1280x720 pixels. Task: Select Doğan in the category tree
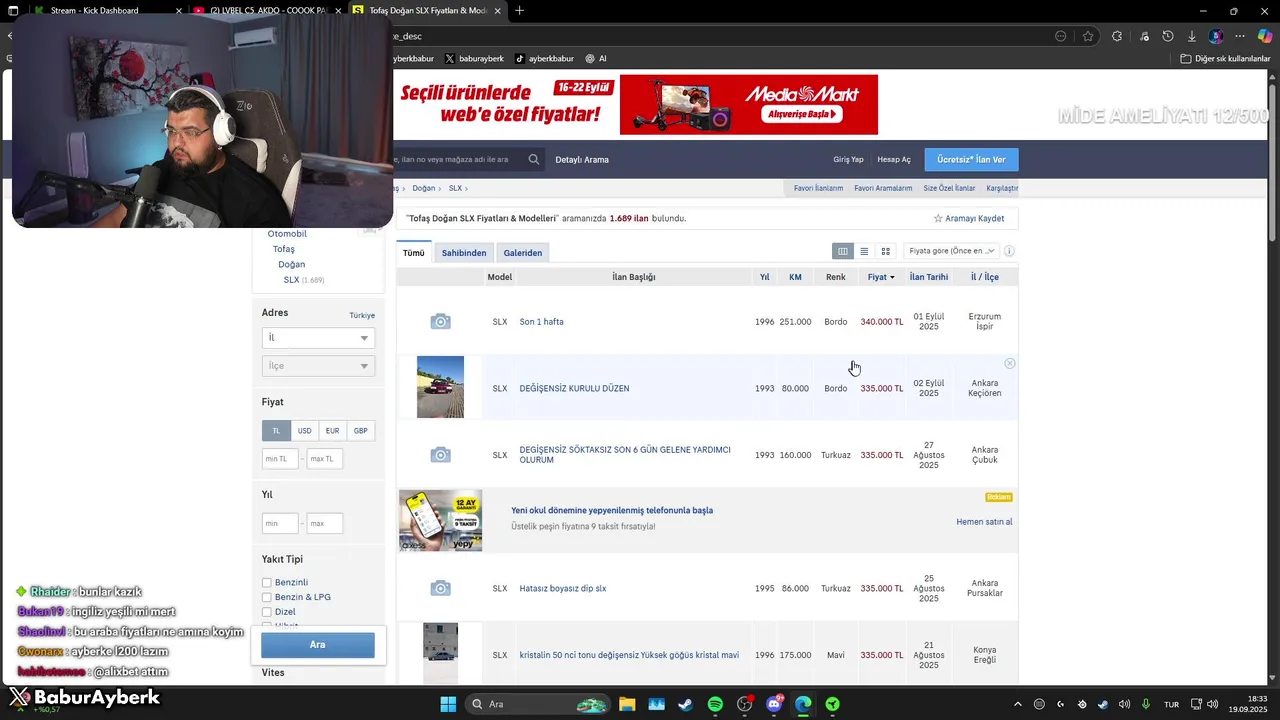pos(291,264)
